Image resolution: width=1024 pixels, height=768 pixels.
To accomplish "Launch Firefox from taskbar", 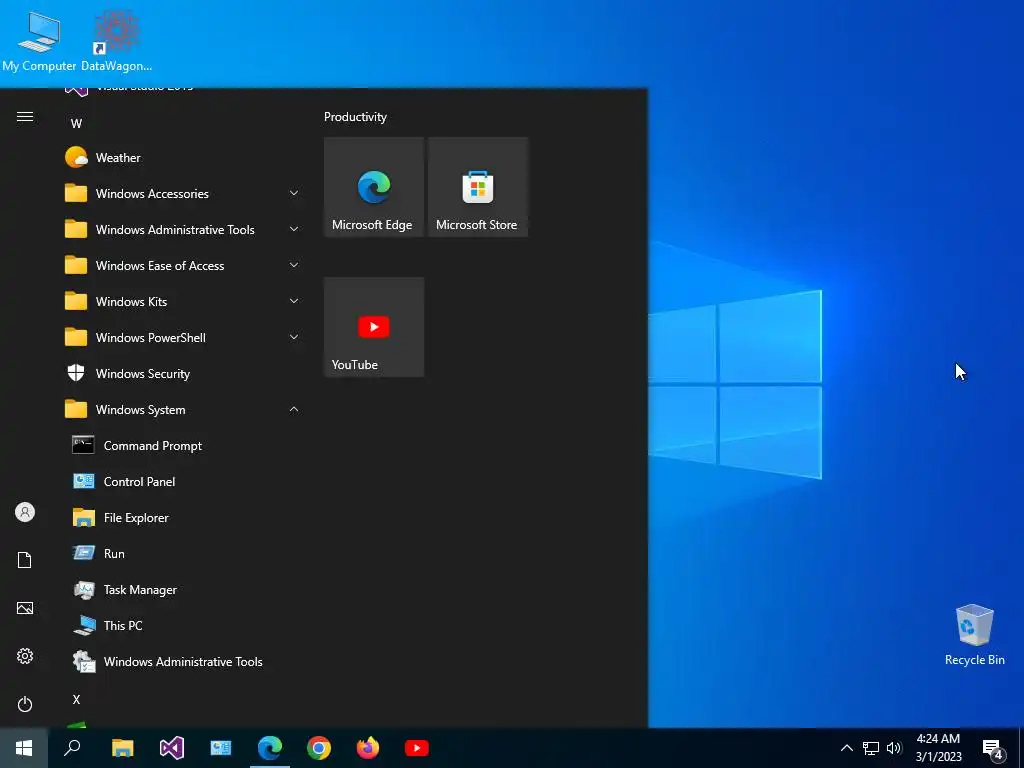I will 368,748.
